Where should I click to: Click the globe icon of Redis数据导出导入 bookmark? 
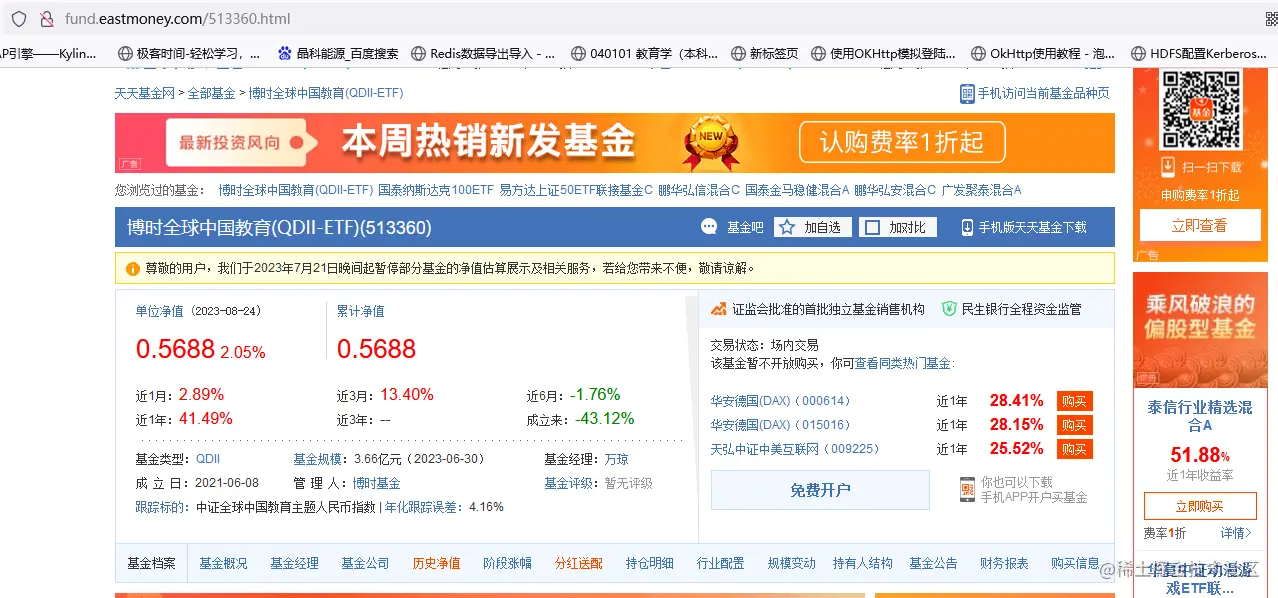point(419,54)
